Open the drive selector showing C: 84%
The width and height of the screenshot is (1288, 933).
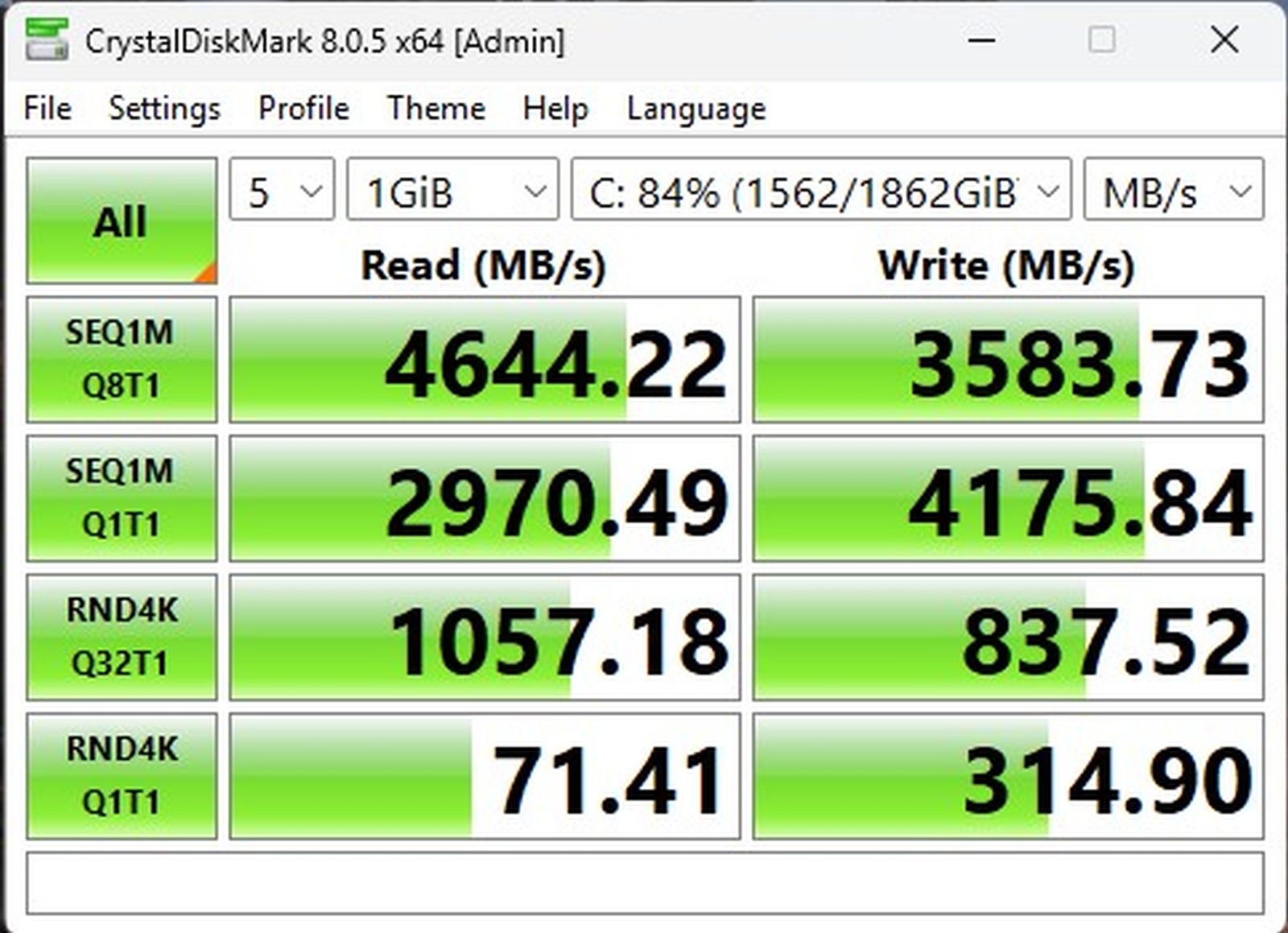pos(821,189)
